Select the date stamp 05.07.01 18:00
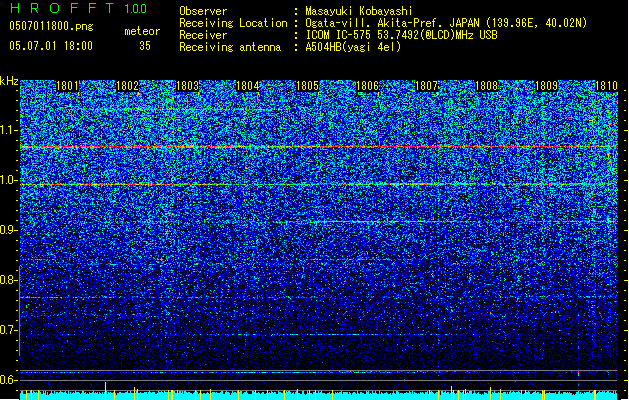Viewport: 629px width, 400px height. coord(51,46)
